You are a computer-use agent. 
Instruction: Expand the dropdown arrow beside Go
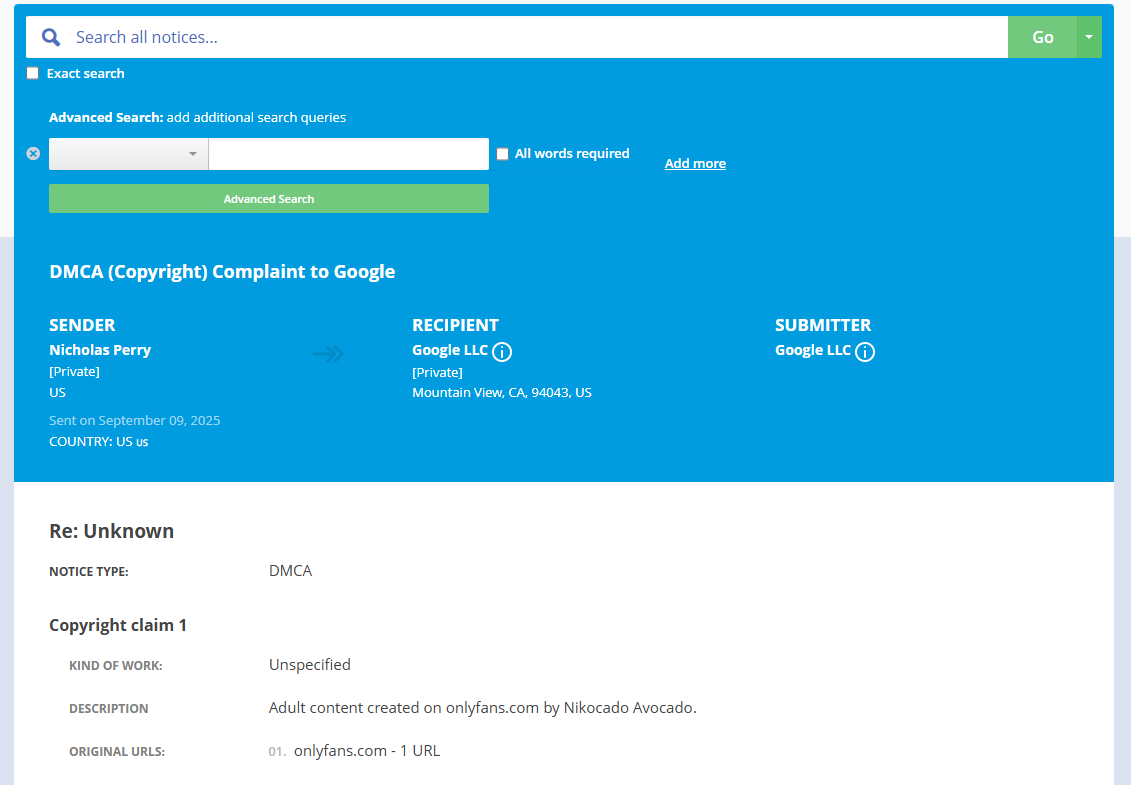coord(1089,37)
